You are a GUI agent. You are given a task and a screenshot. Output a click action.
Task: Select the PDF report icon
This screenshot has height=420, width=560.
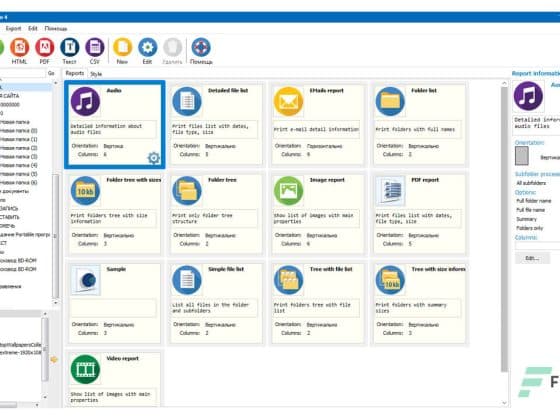tap(390, 191)
